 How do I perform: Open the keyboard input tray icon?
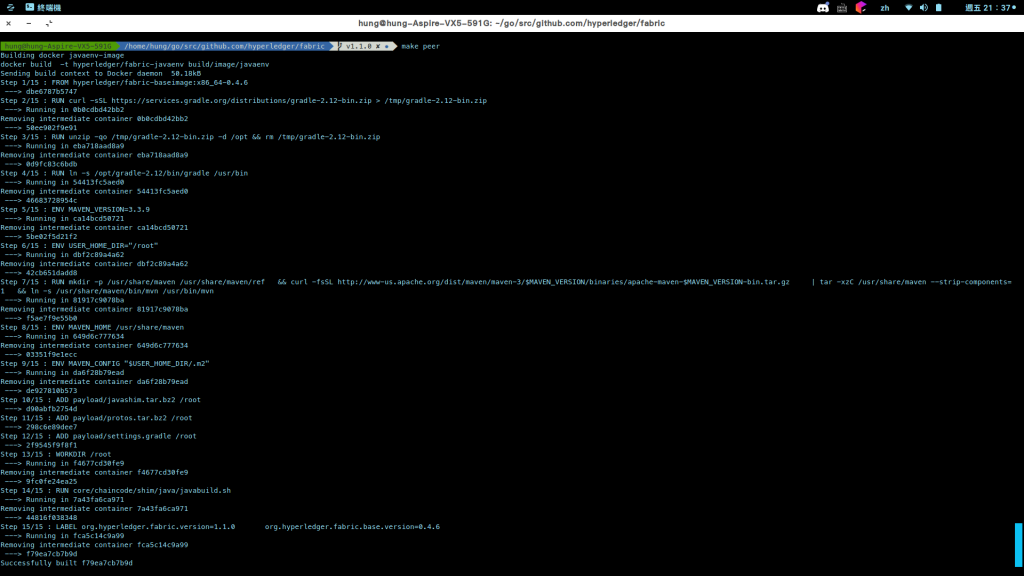coord(842,7)
